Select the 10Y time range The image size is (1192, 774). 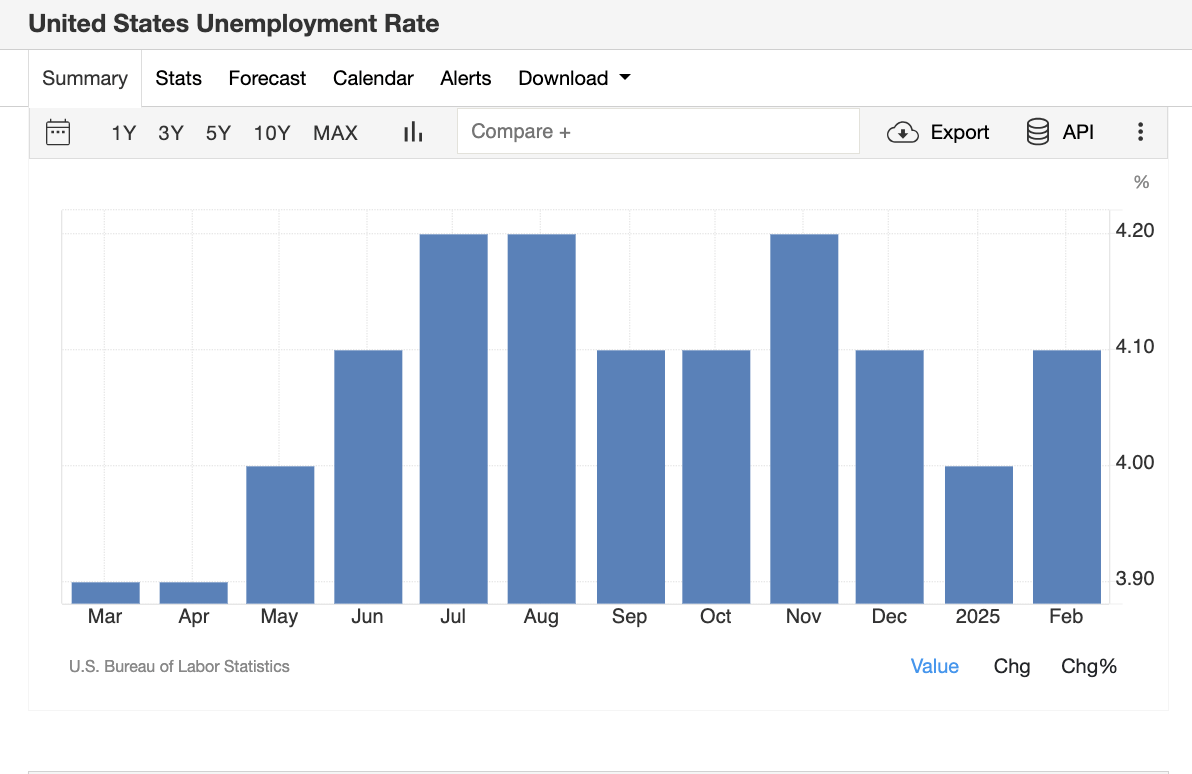(271, 131)
